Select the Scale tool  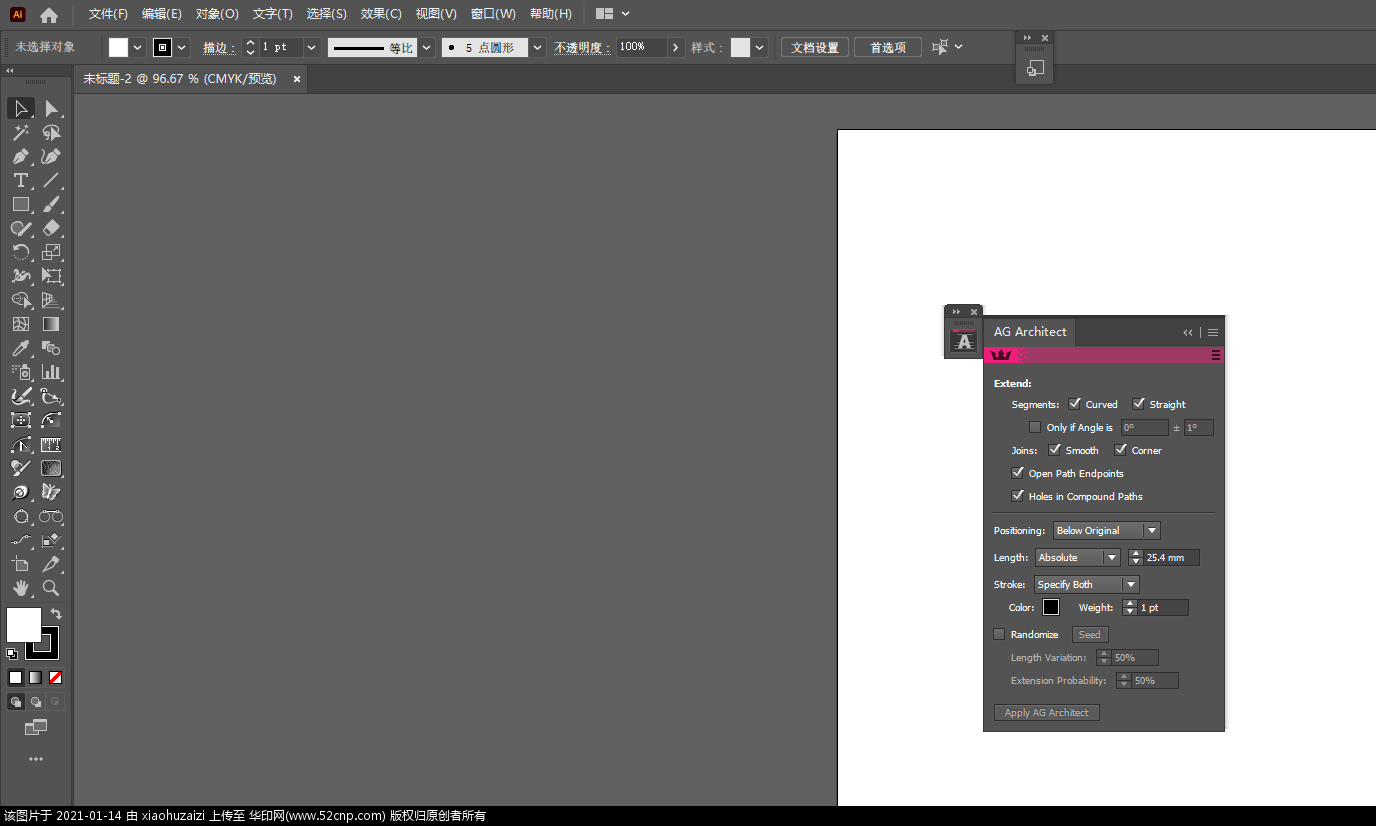[x=52, y=252]
